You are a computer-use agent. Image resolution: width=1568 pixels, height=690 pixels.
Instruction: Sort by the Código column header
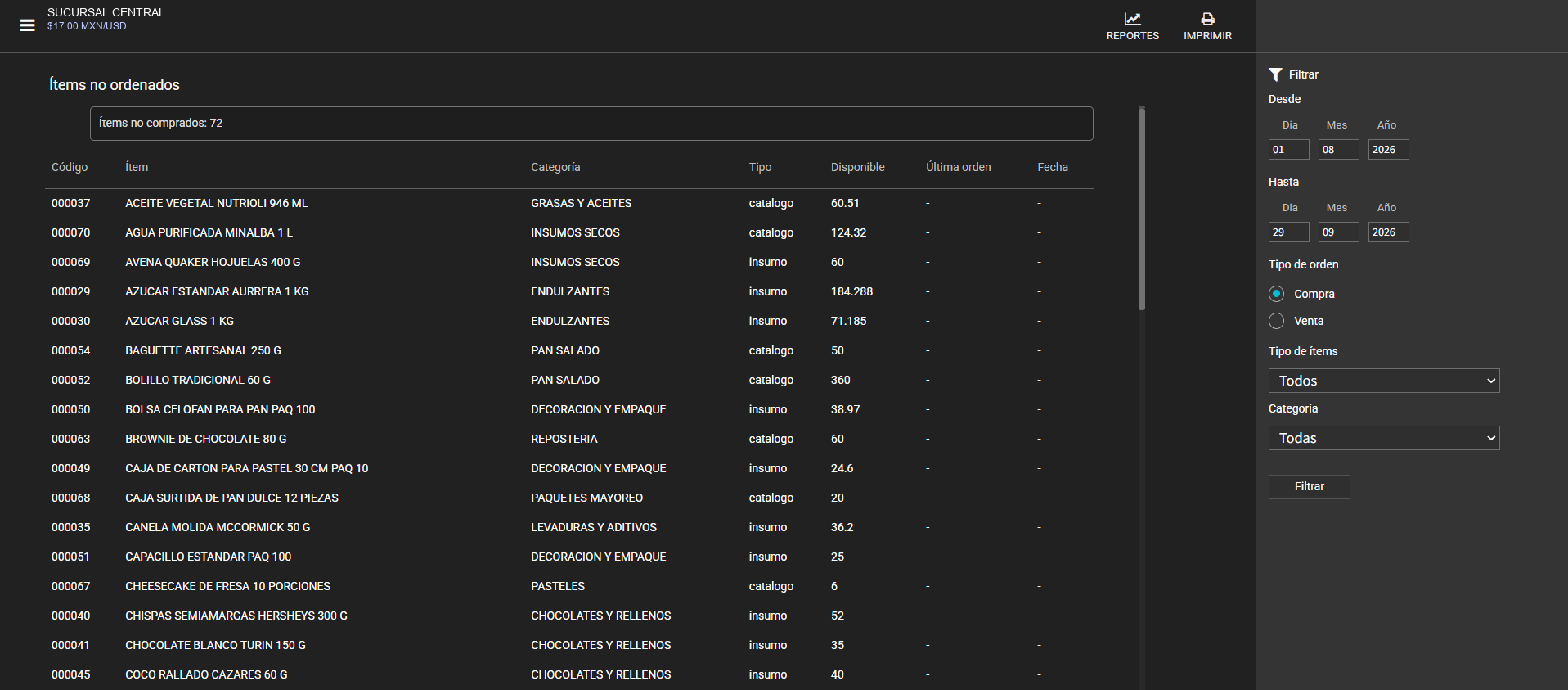pos(70,167)
